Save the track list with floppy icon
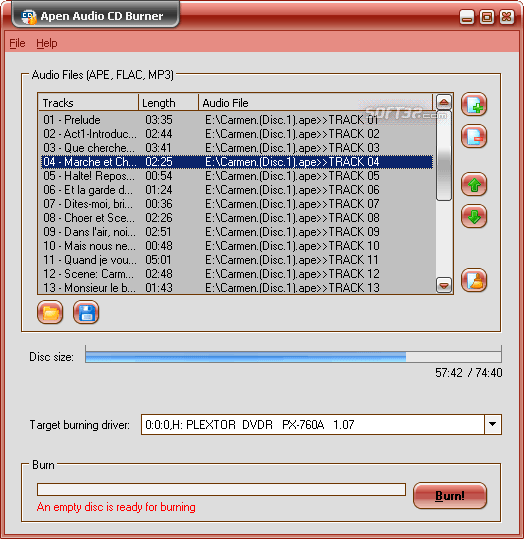The image size is (524, 539). 86,312
